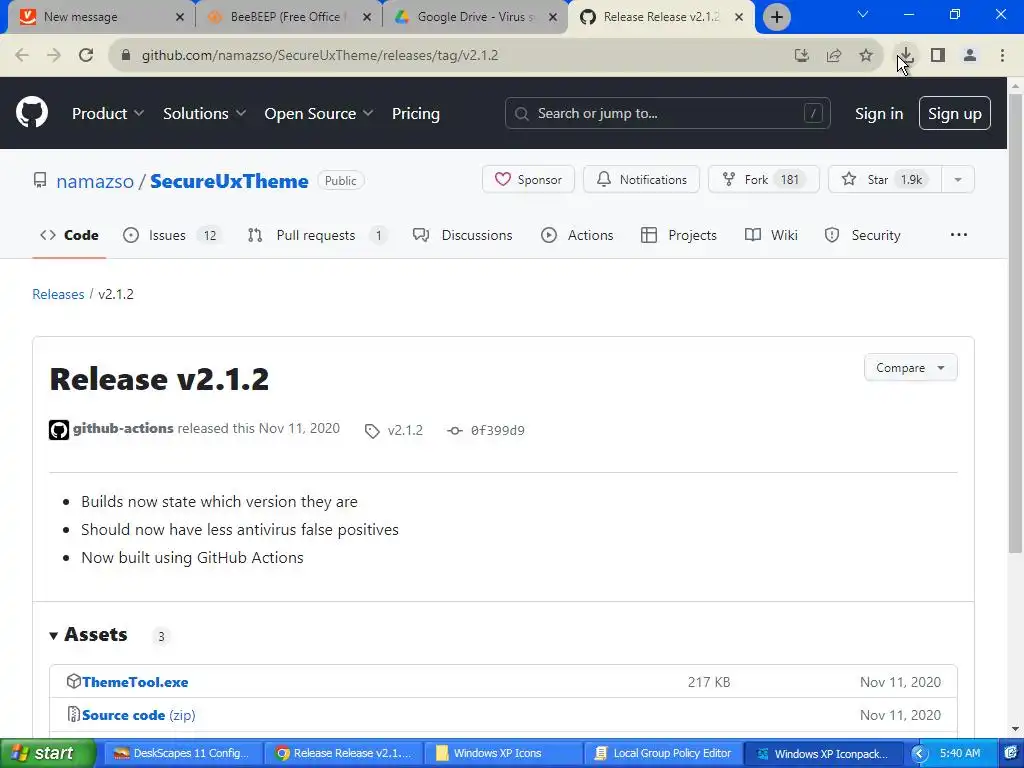This screenshot has width=1024, height=768.
Task: Click the GitHub logo in header
Action: pyautogui.click(x=32, y=113)
